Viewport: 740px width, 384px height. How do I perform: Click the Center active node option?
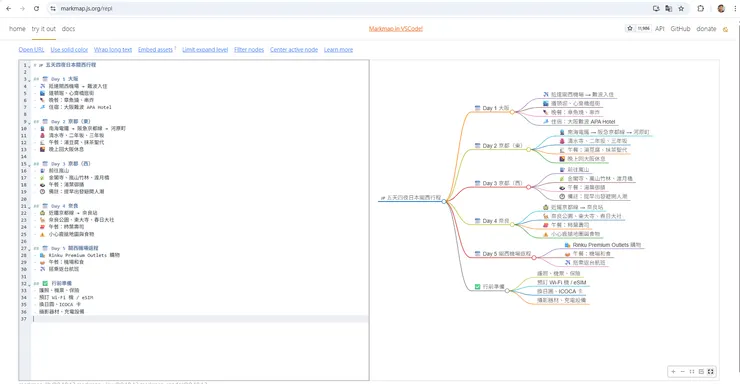294,50
